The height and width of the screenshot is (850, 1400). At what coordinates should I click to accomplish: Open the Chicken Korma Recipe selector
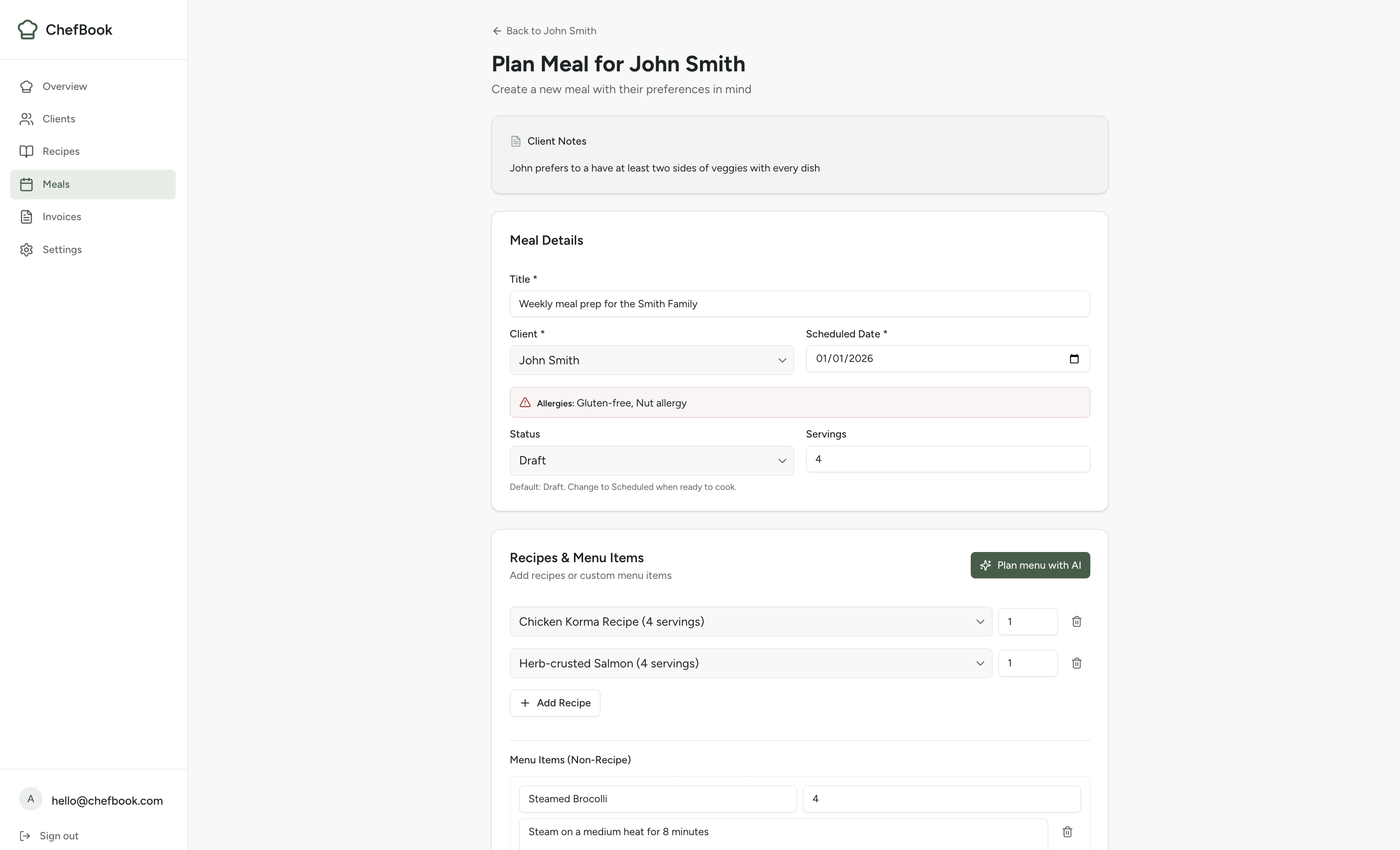click(750, 621)
